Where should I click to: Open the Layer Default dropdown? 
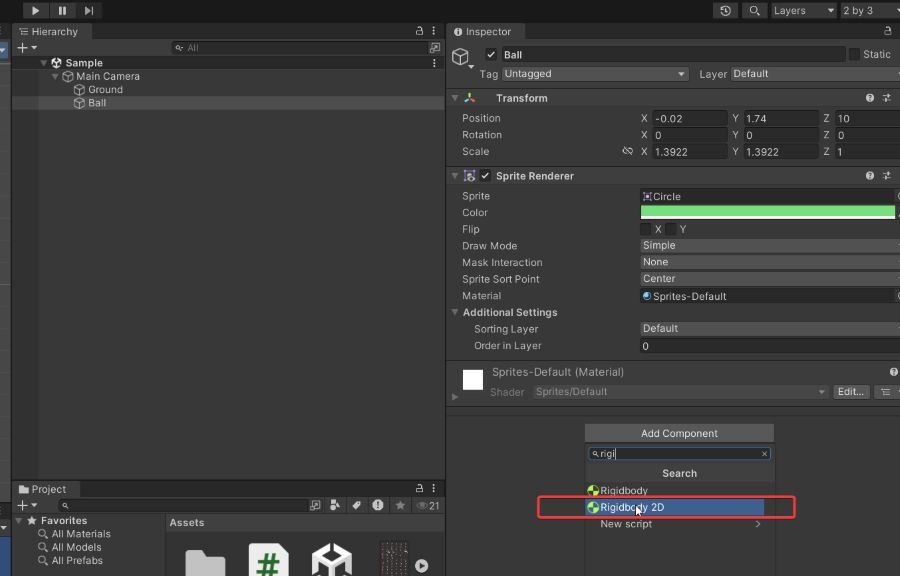tap(815, 74)
